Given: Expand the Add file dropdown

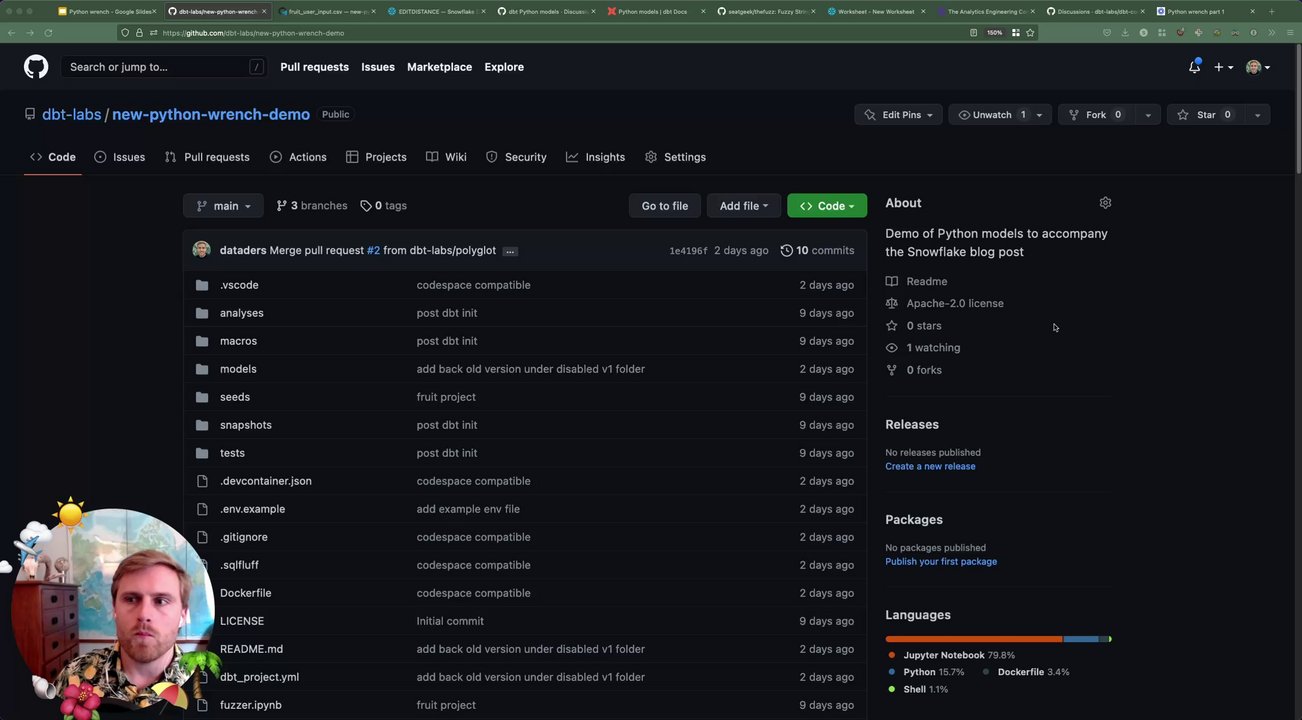Looking at the screenshot, I should pyautogui.click(x=743, y=206).
